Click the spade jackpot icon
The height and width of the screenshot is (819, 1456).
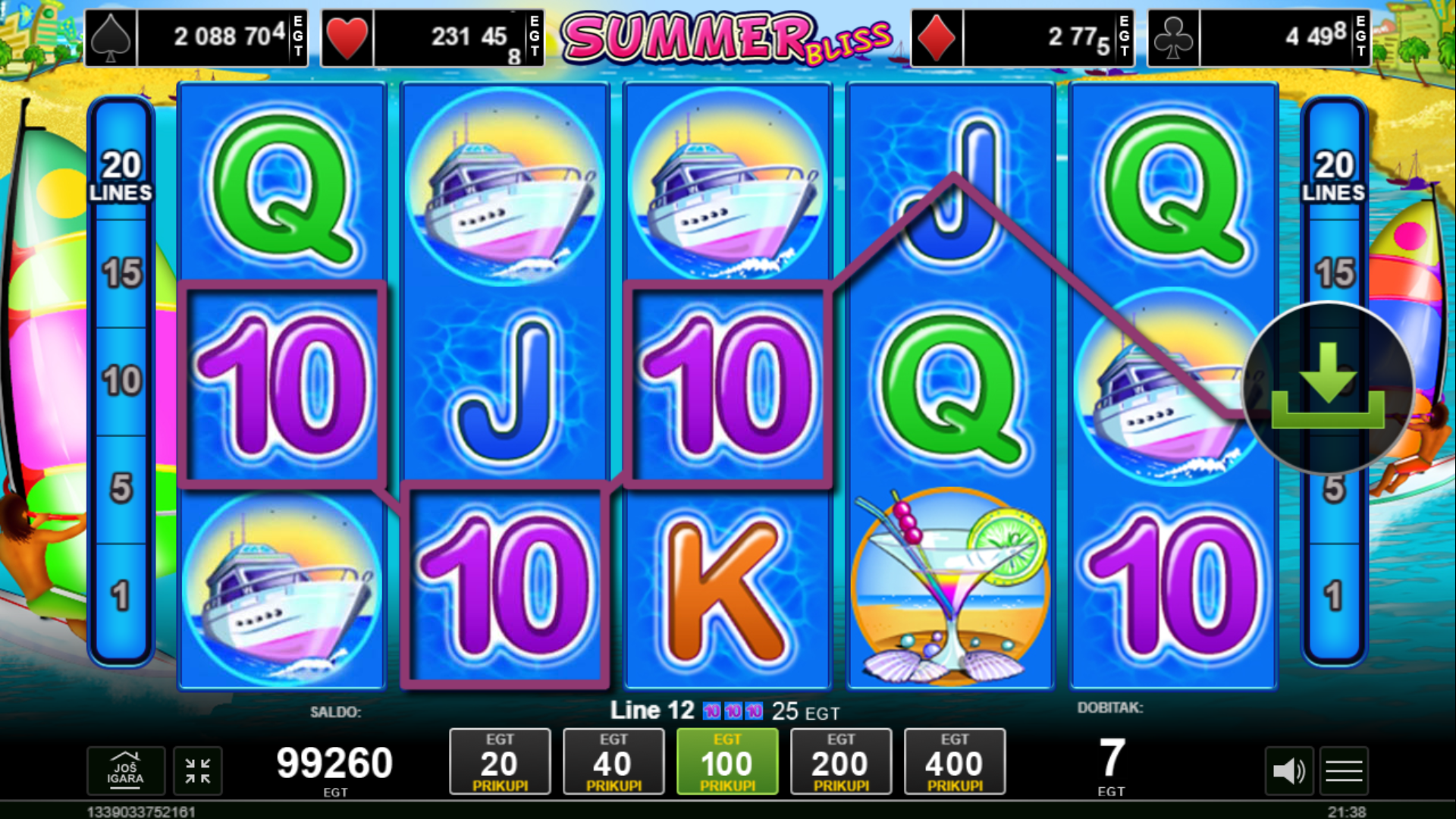(111, 38)
